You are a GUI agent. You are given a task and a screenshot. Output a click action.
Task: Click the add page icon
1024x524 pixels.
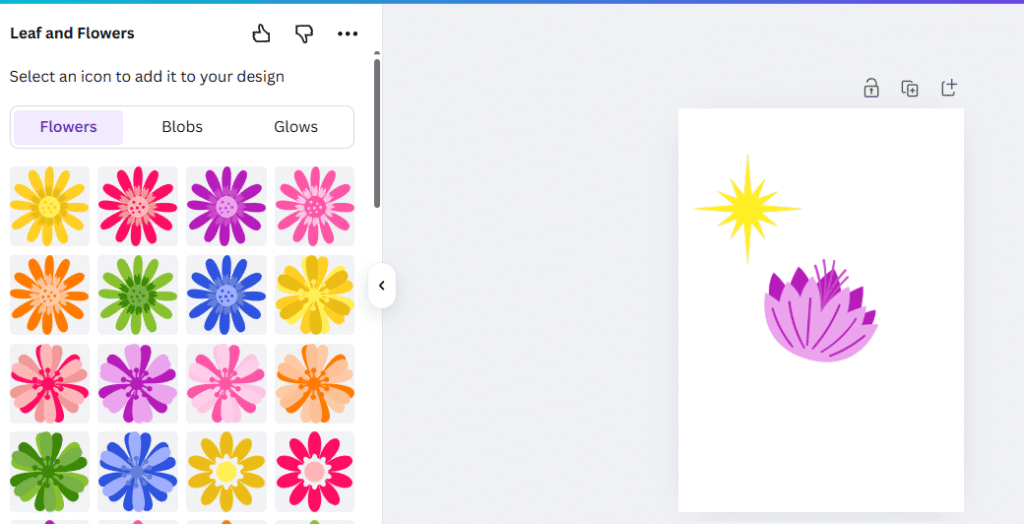pos(949,88)
